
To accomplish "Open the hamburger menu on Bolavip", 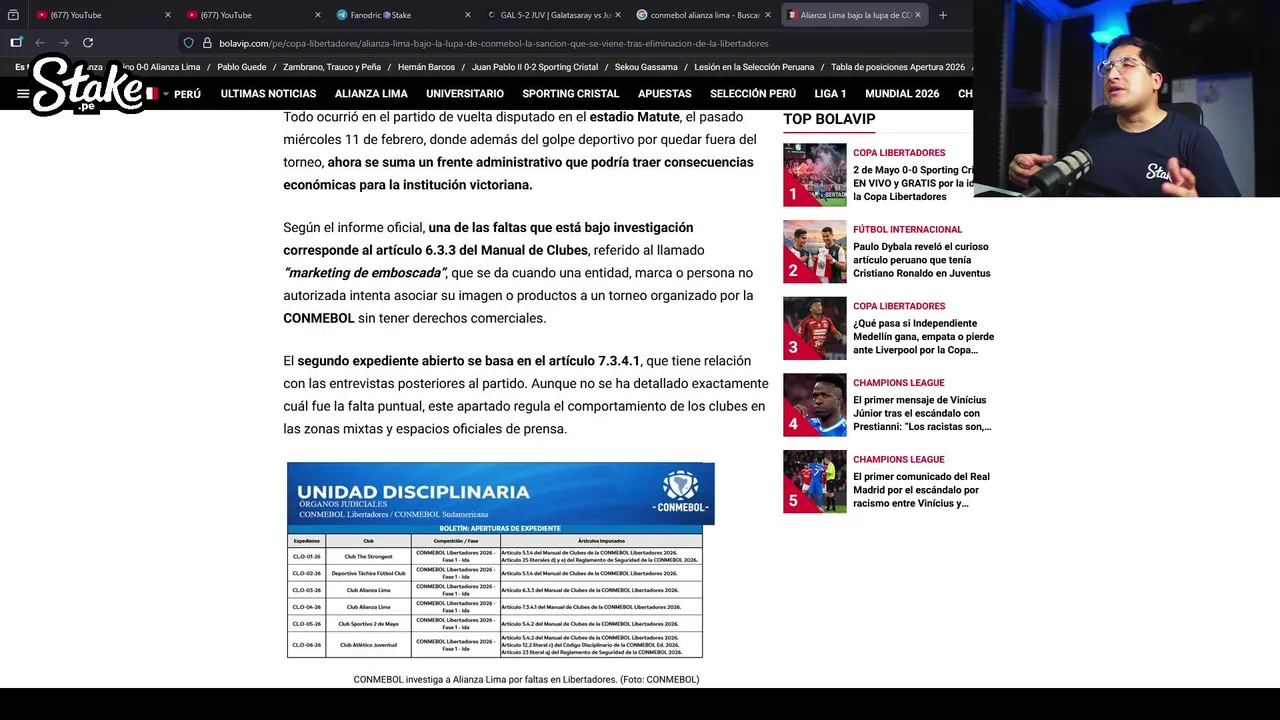I will [x=22, y=94].
